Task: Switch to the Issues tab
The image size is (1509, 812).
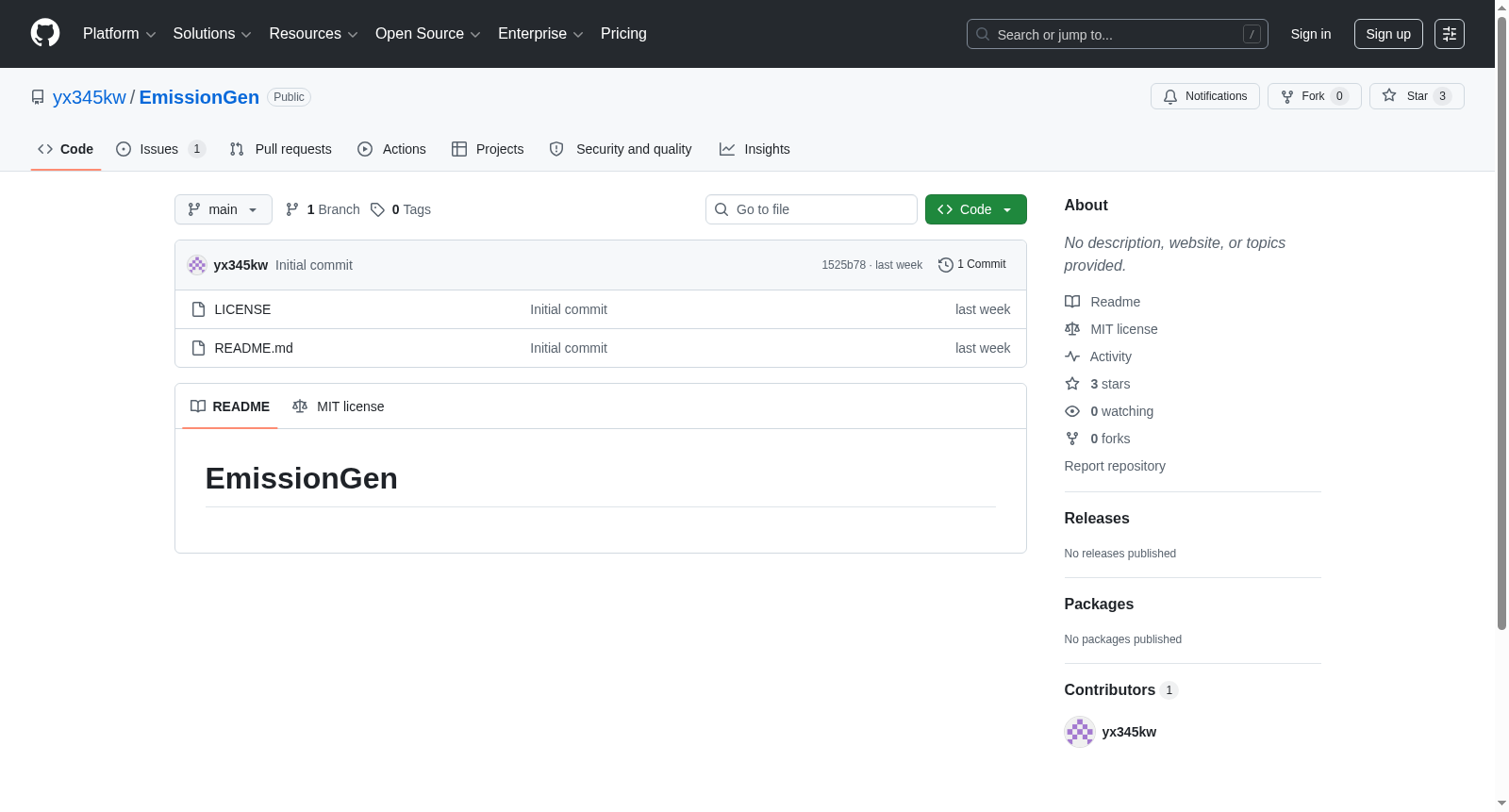Action: [x=160, y=149]
